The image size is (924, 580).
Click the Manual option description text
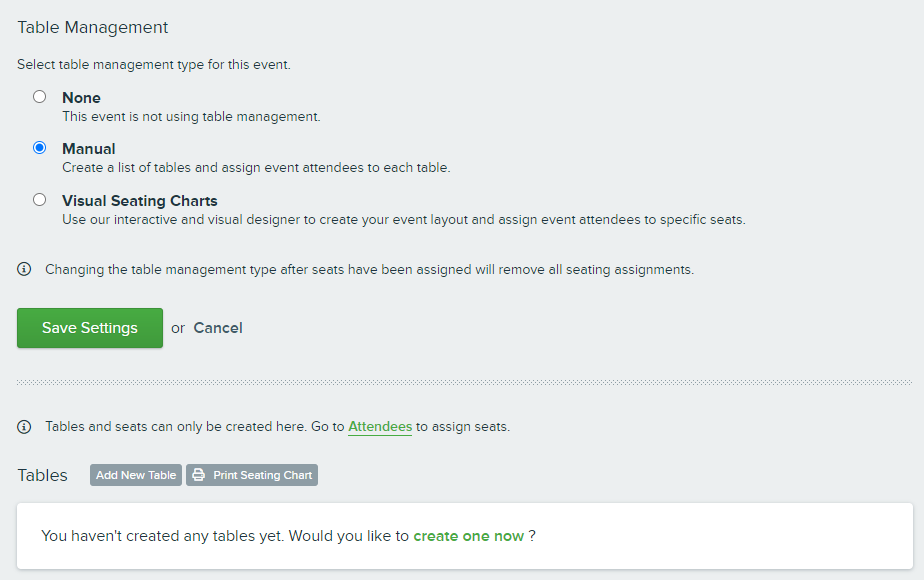(x=256, y=167)
